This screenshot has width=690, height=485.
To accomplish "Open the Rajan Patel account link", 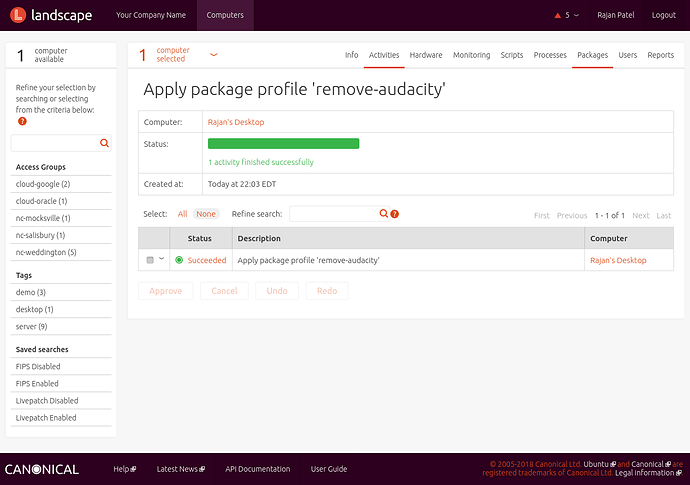I will [x=616, y=15].
